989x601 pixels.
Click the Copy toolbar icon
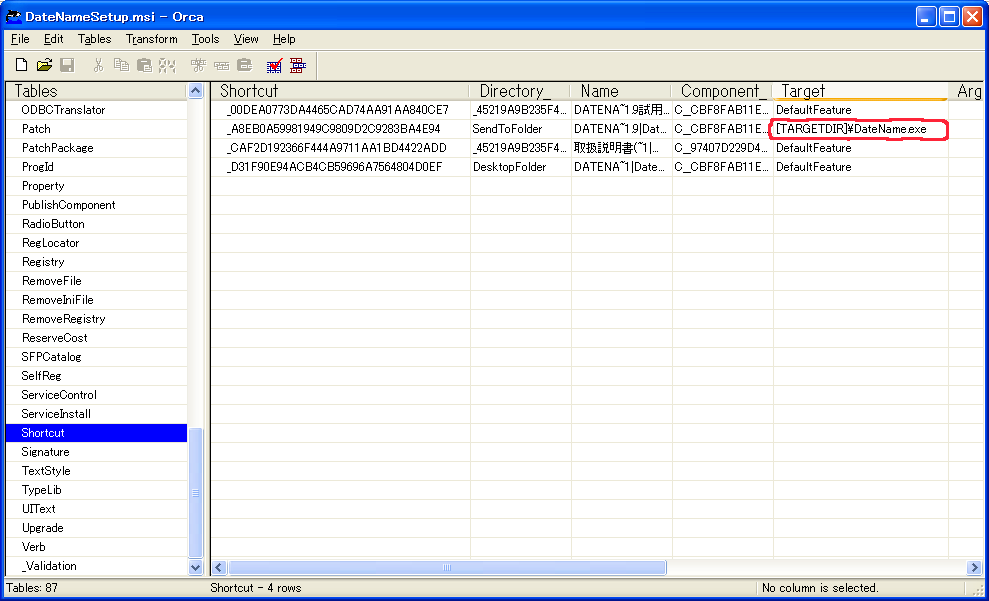click(x=121, y=65)
